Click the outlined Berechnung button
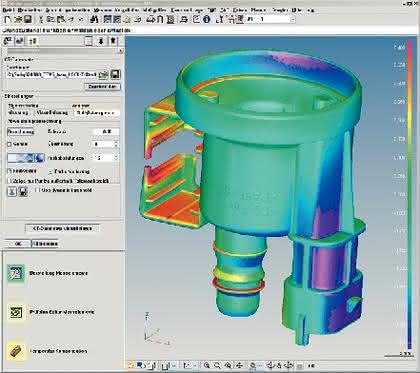The width and height of the screenshot is (420, 373). coord(20,132)
